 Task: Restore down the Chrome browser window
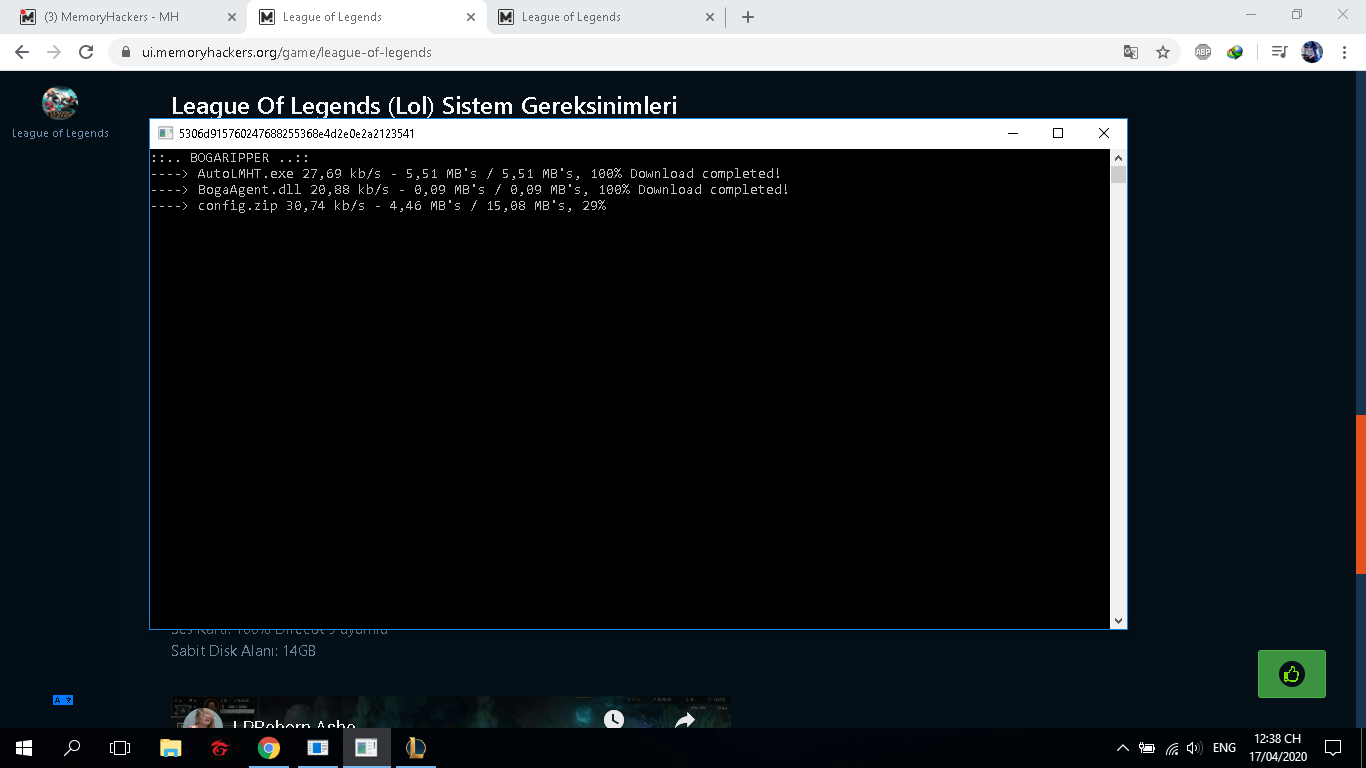point(1298,14)
